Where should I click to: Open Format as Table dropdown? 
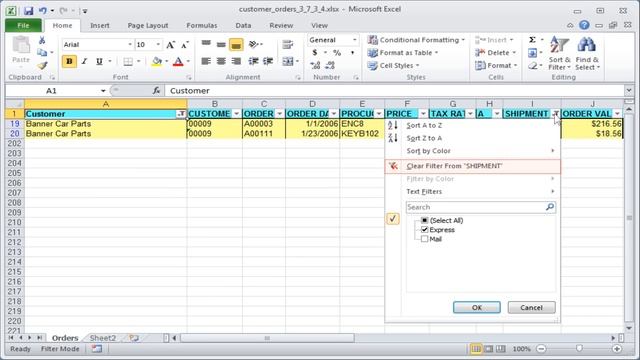click(402, 53)
